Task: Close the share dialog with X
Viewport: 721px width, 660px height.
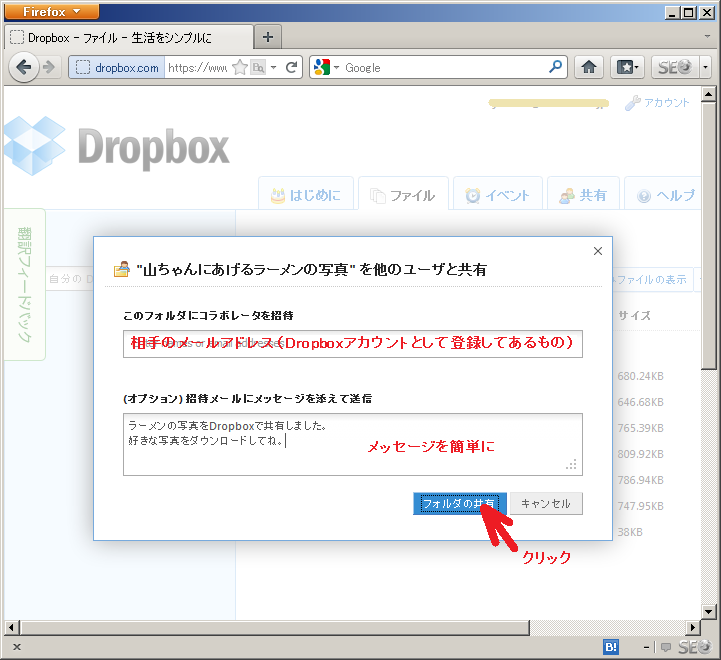Action: [598, 251]
